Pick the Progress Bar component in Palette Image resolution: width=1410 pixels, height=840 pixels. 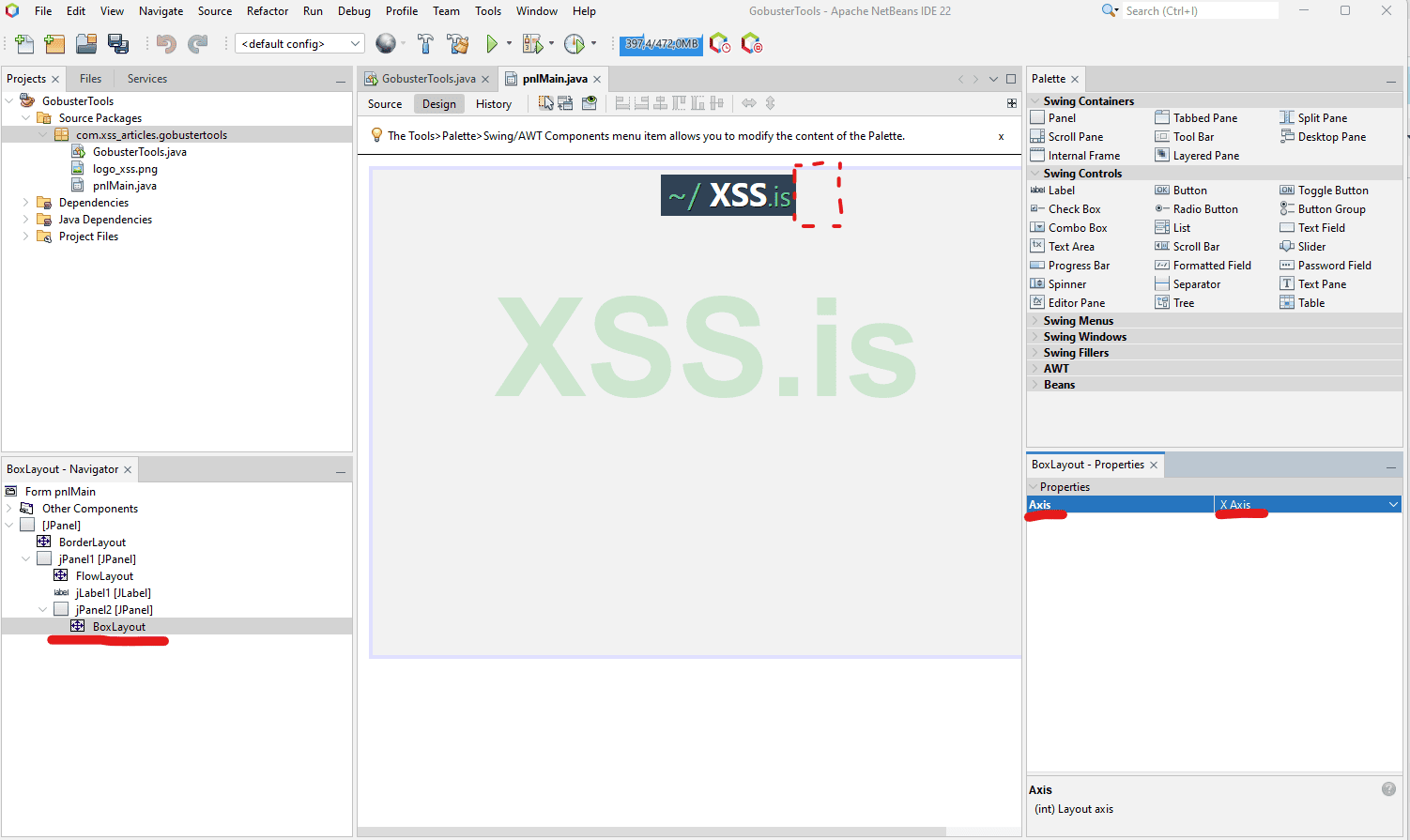point(1070,266)
